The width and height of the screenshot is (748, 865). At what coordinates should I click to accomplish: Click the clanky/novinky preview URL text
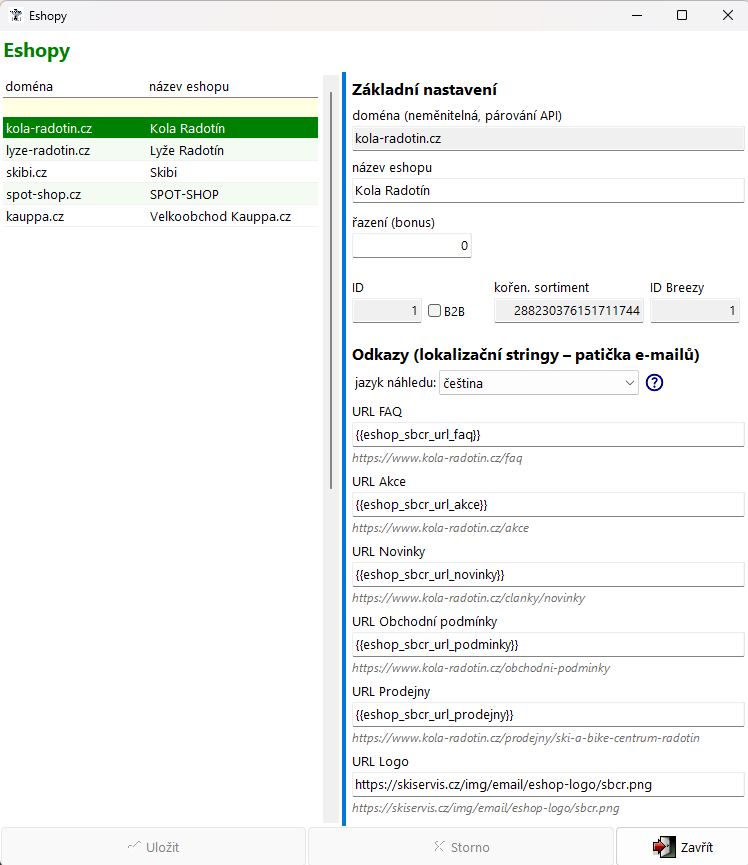pyautogui.click(x=469, y=598)
